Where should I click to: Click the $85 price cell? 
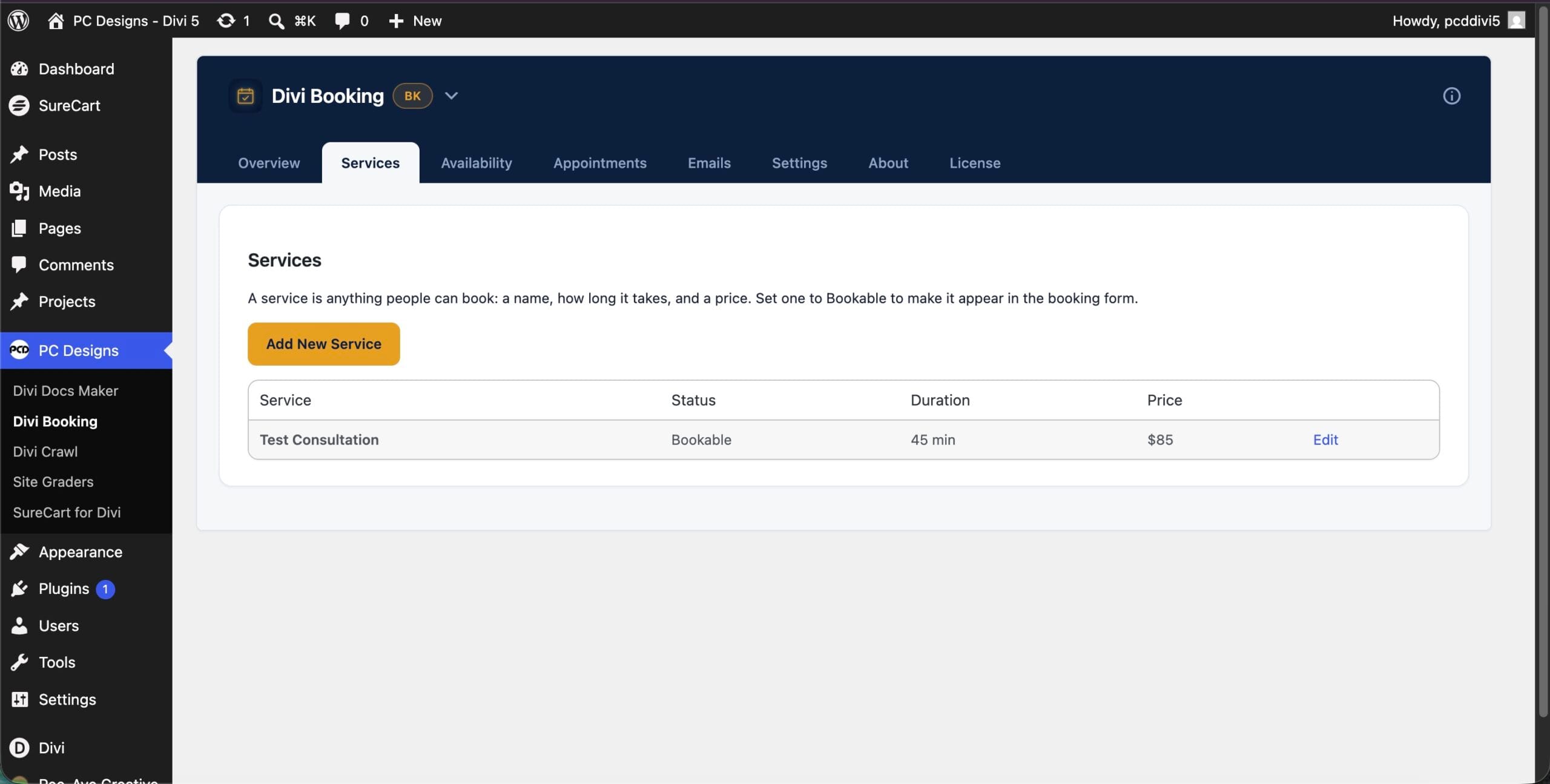pyautogui.click(x=1160, y=440)
